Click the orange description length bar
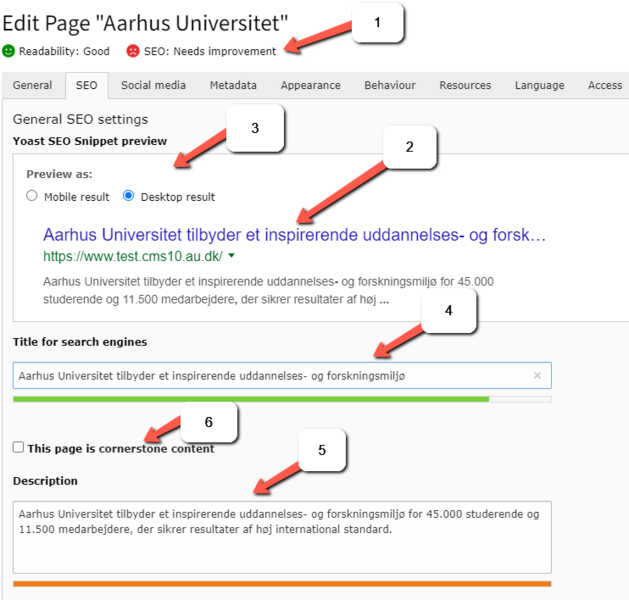The height and width of the screenshot is (600, 629). pos(282,584)
